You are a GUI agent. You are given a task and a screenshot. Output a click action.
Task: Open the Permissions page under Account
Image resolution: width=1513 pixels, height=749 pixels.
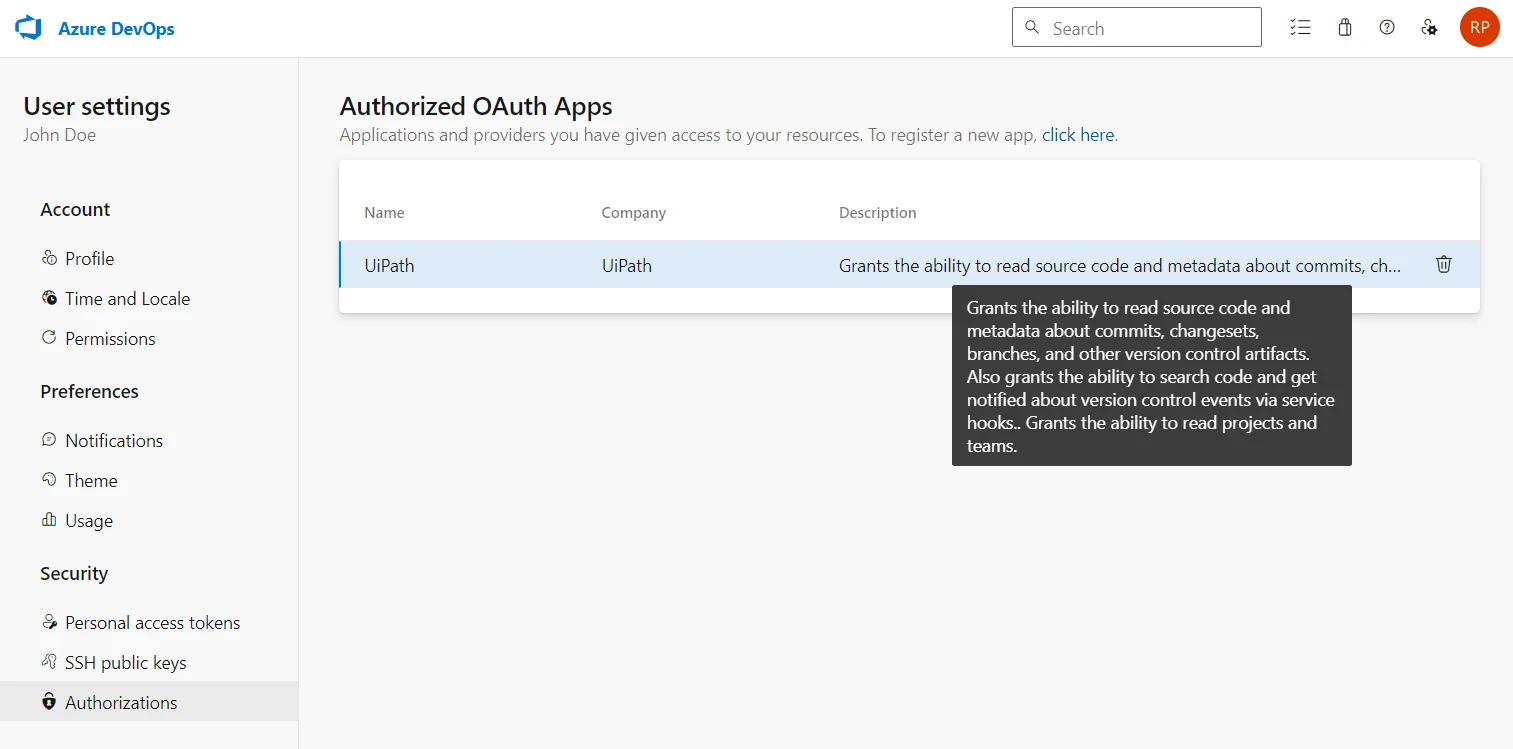(x=110, y=338)
